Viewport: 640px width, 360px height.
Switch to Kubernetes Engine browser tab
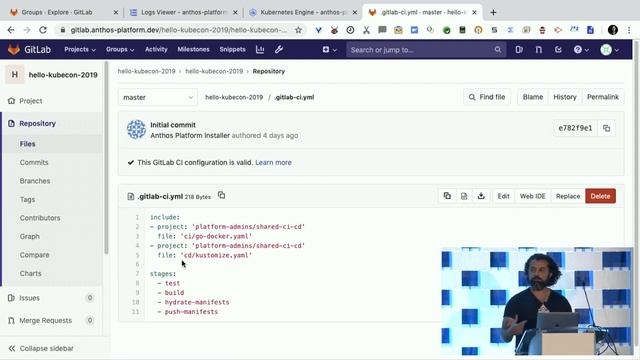pyautogui.click(x=303, y=12)
